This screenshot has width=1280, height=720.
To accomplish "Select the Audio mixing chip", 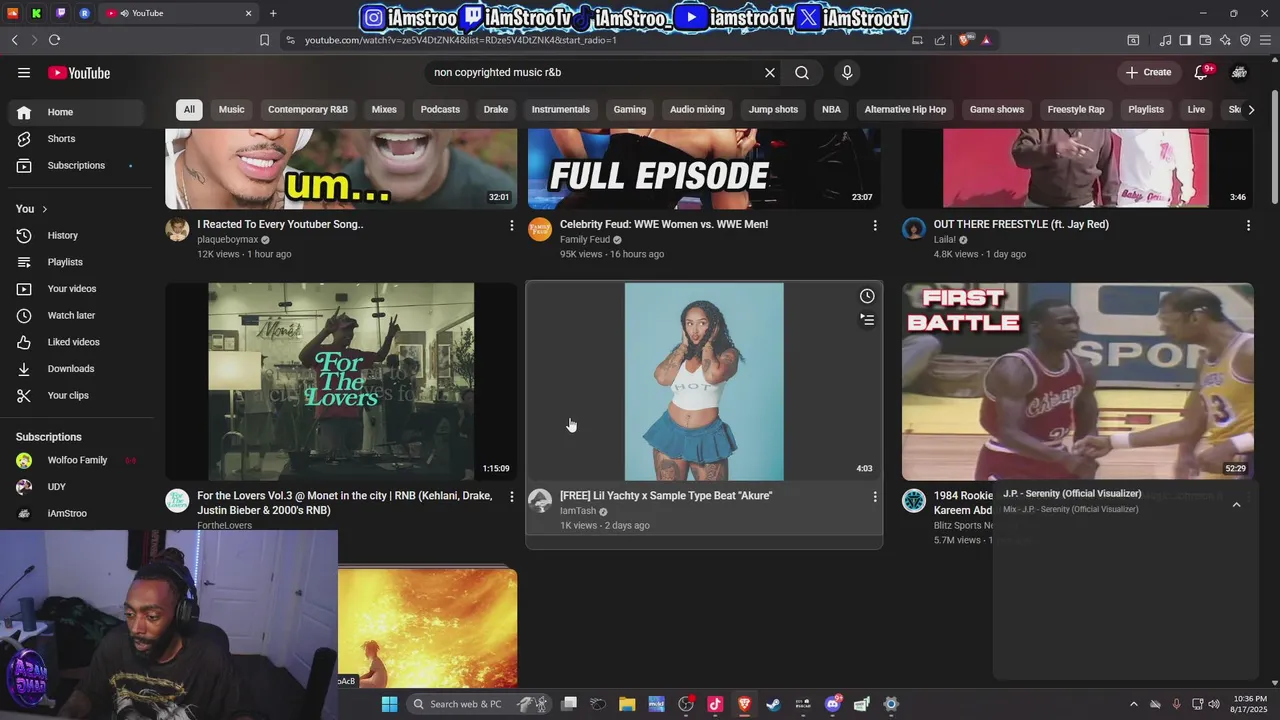I will point(697,109).
